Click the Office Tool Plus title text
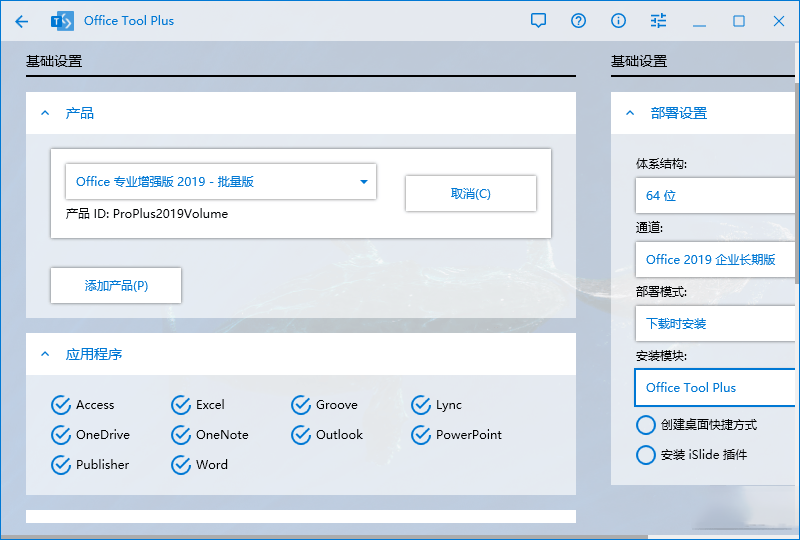 point(129,21)
